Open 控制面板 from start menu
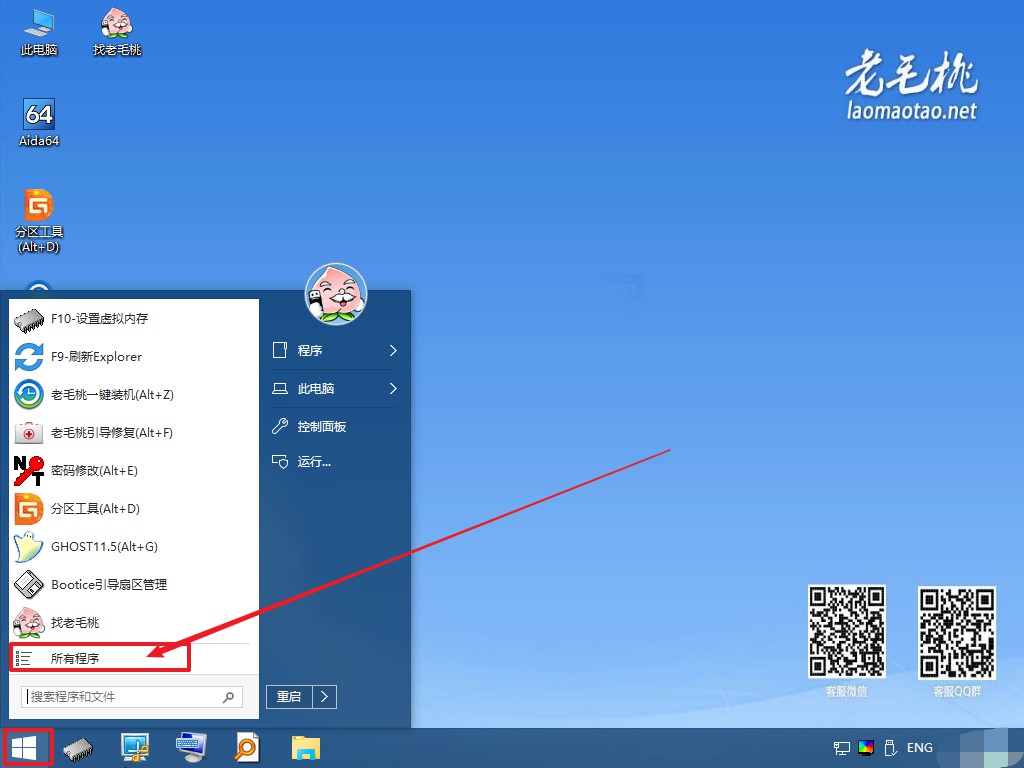The image size is (1024, 768). click(334, 426)
